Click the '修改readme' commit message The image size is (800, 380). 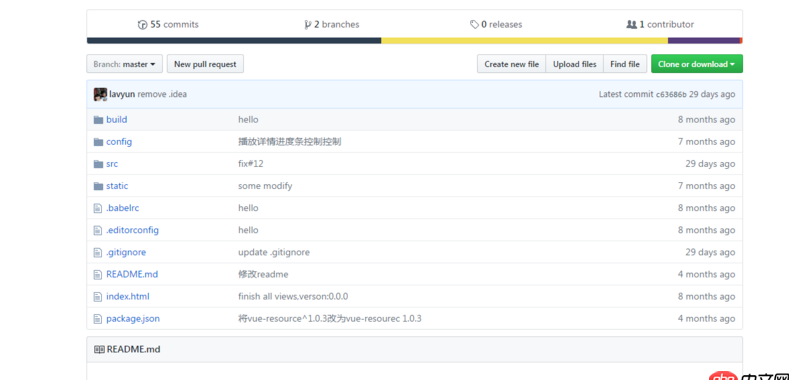263,274
